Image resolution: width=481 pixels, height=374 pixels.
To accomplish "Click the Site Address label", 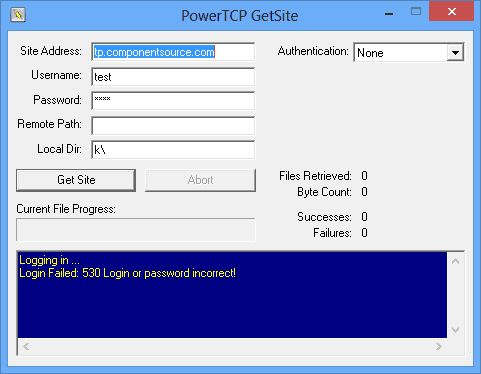I will [51, 51].
